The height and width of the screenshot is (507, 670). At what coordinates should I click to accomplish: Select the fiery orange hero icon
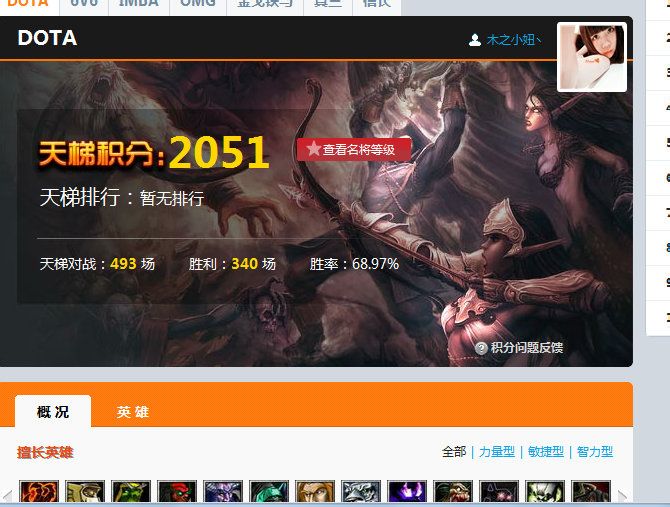click(39, 491)
